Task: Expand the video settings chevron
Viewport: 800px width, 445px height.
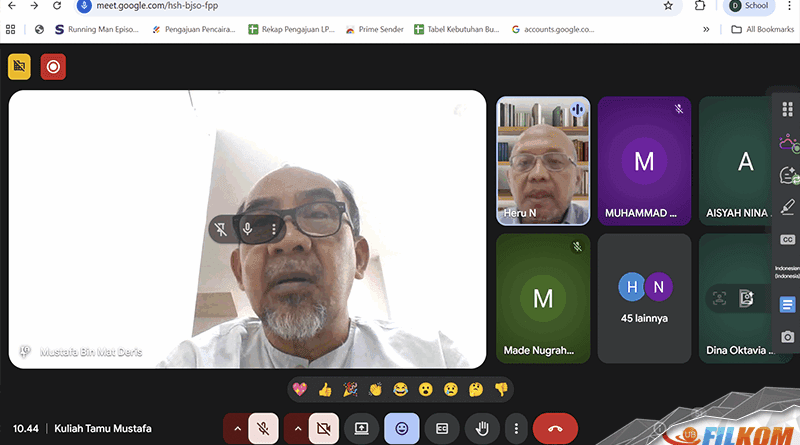Action: 297,428
